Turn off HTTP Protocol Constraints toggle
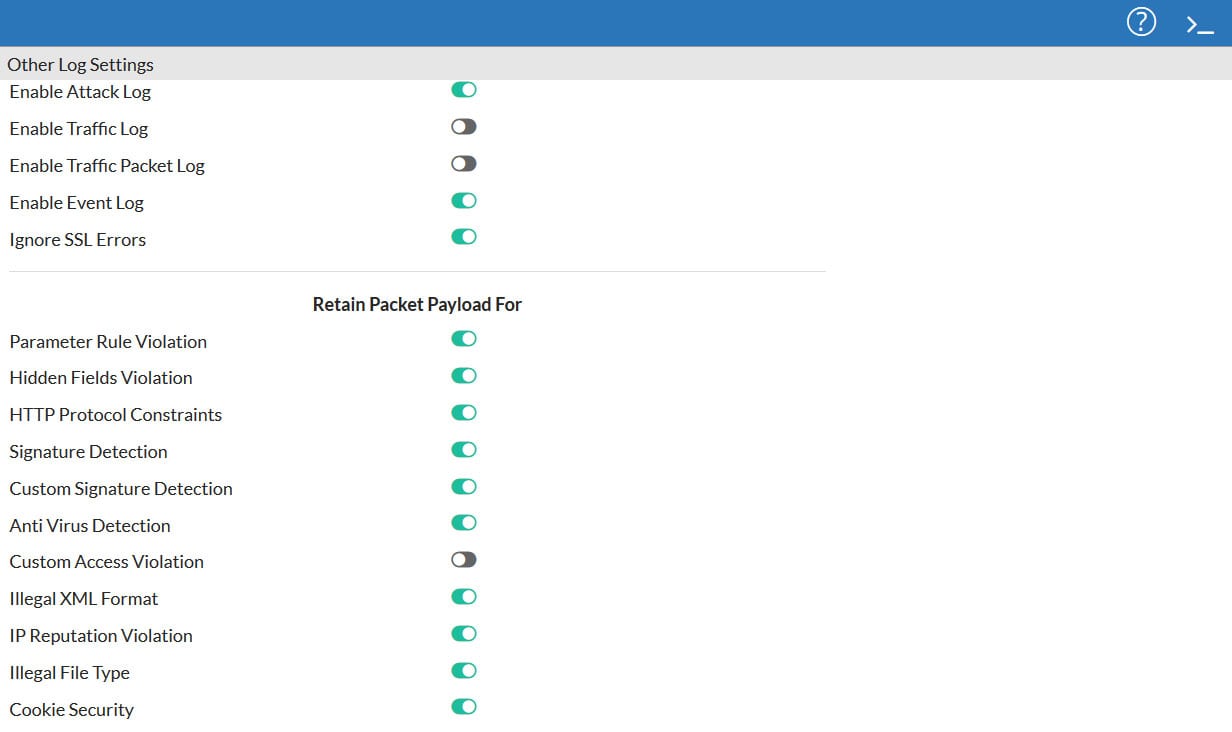This screenshot has height=732, width=1232. (x=463, y=413)
